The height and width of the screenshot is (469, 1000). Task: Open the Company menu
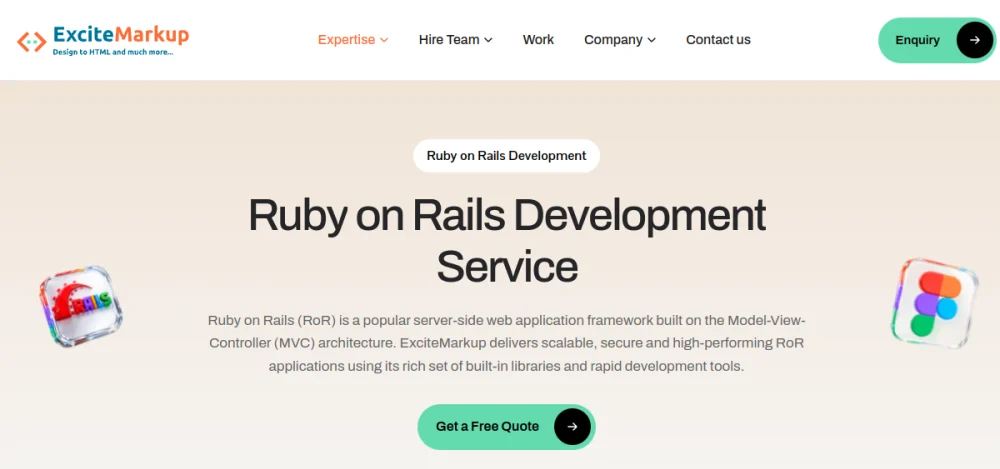point(620,40)
